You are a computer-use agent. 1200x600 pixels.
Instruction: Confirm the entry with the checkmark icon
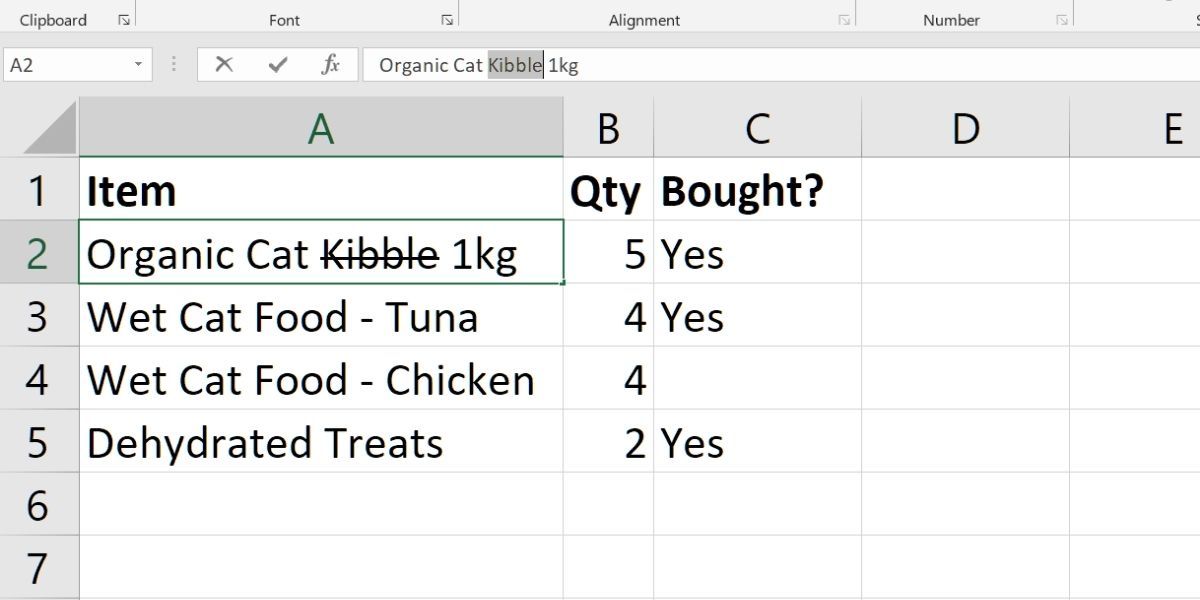[x=278, y=65]
